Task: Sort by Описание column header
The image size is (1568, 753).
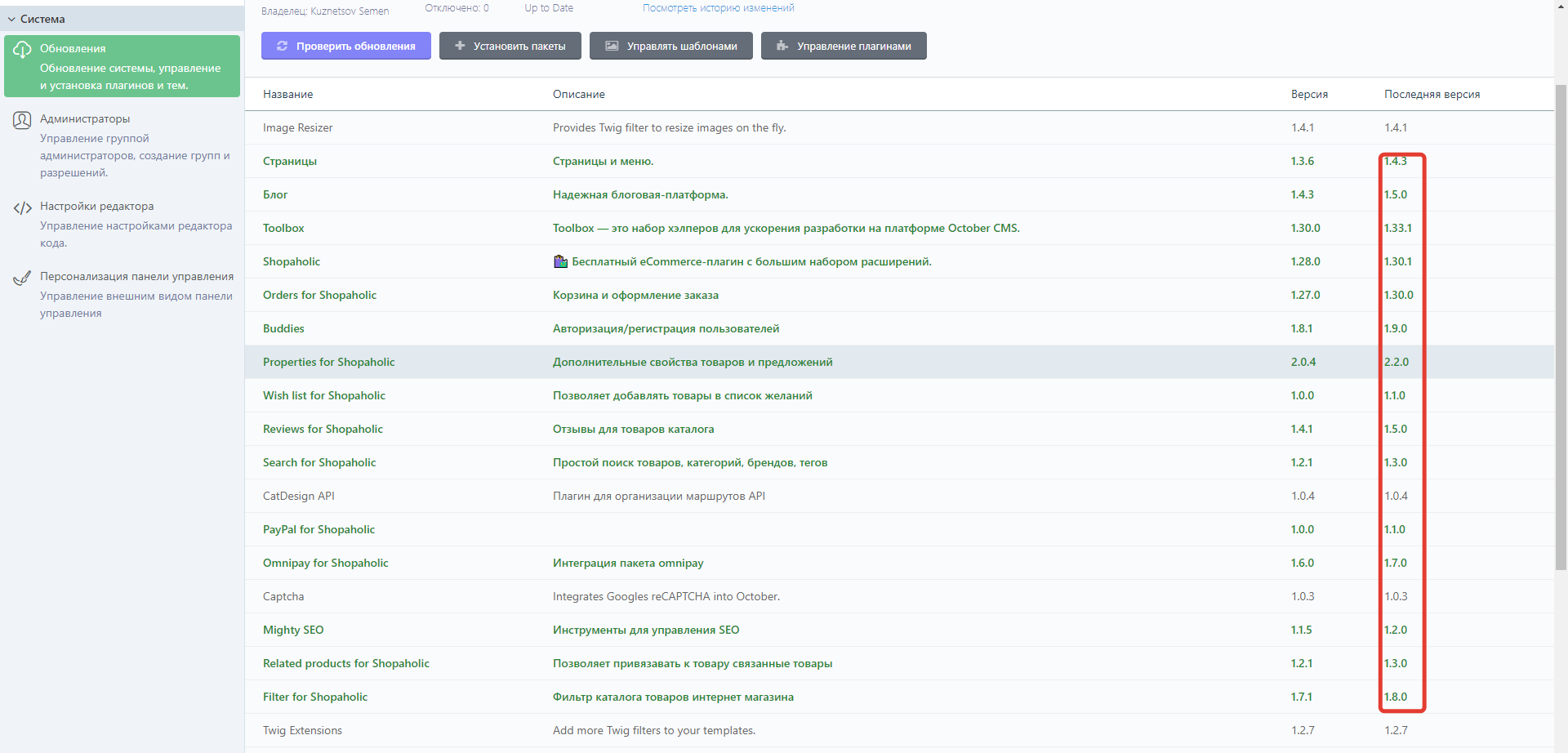Action: click(x=579, y=94)
